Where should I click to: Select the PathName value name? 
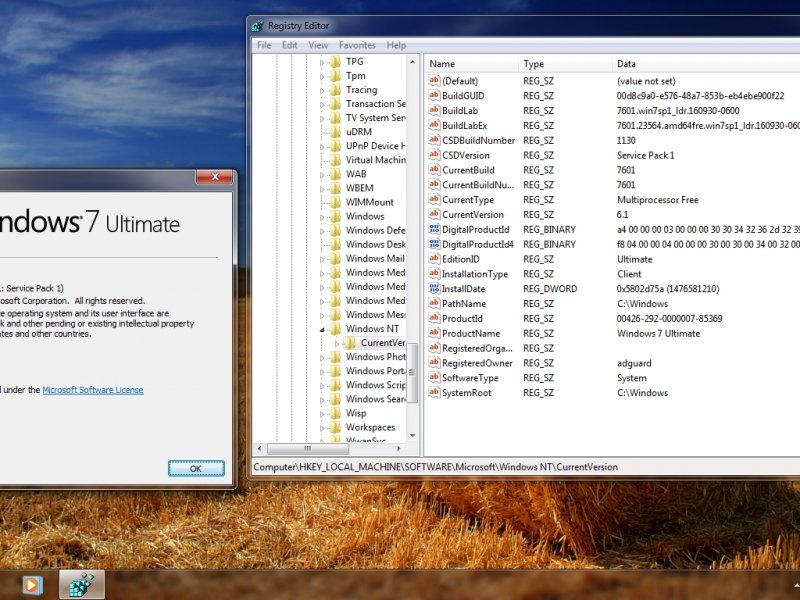click(x=464, y=304)
